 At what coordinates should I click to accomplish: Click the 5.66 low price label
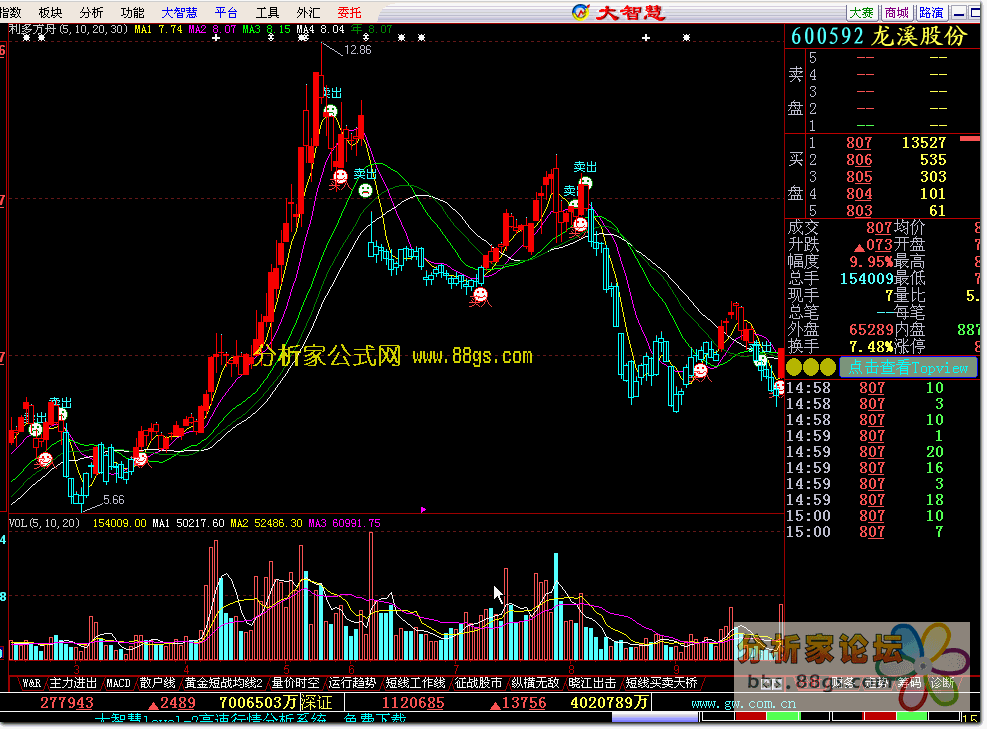pyautogui.click(x=114, y=500)
